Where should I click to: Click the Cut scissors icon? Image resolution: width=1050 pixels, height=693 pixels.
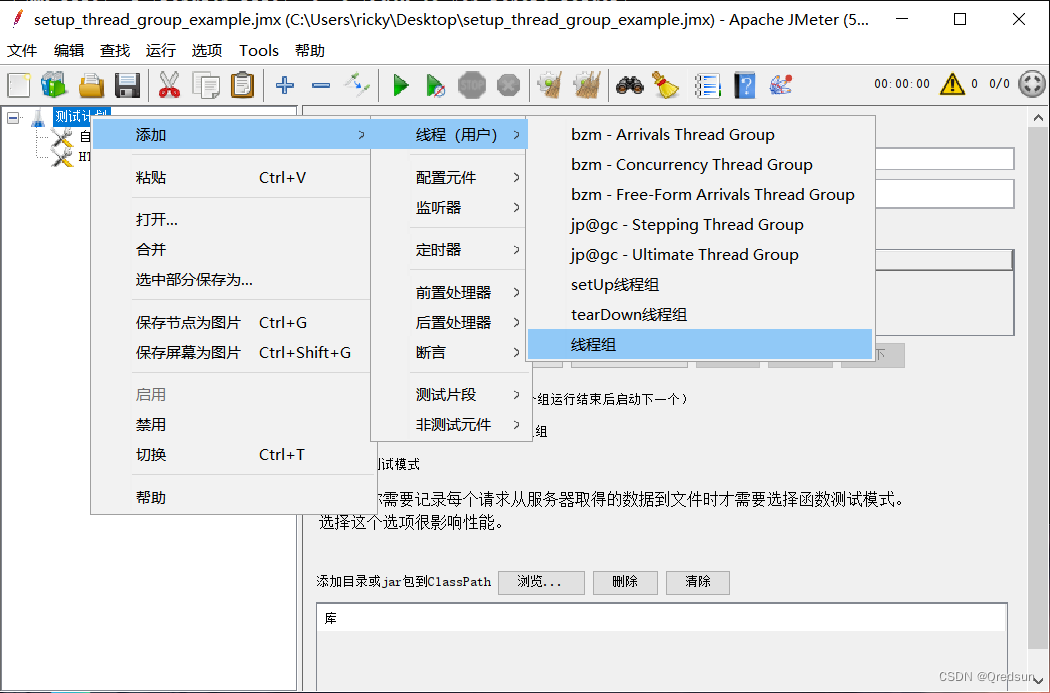pos(169,85)
